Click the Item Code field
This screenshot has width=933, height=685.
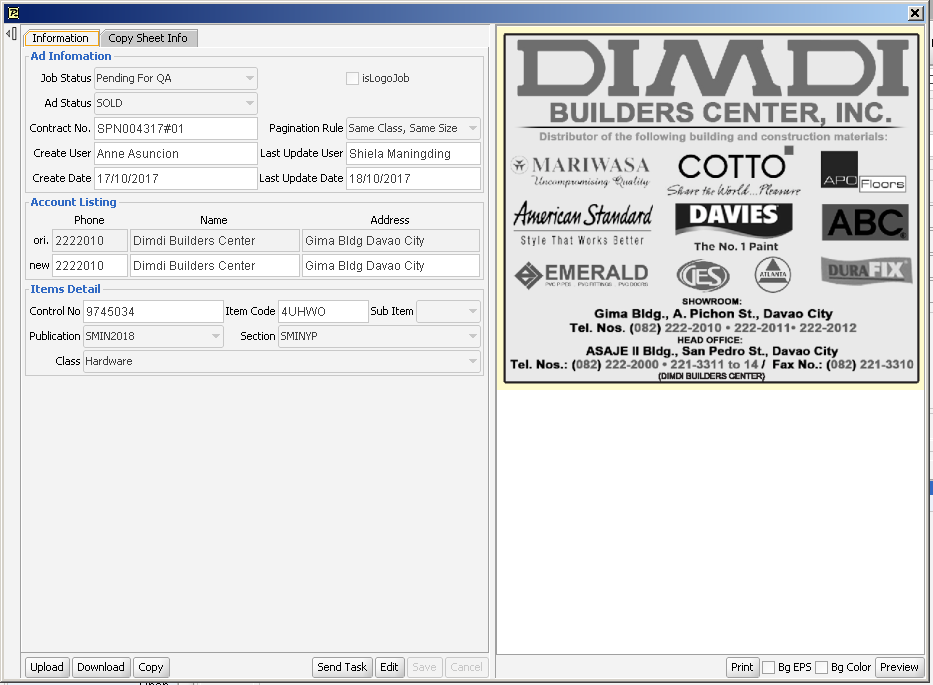coord(323,311)
